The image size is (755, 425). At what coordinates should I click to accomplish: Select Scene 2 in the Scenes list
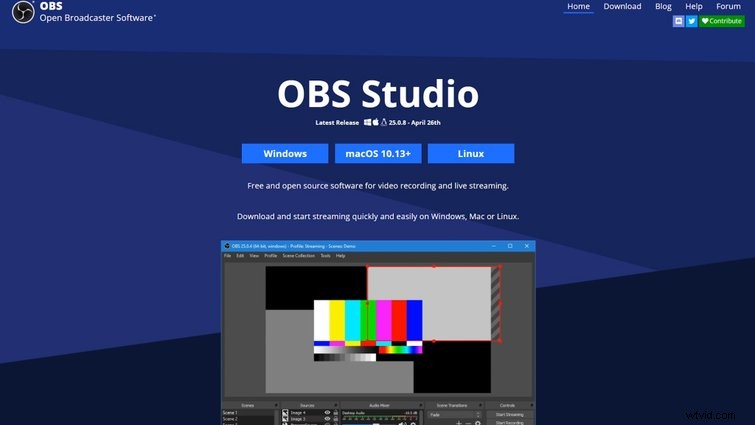click(248, 419)
